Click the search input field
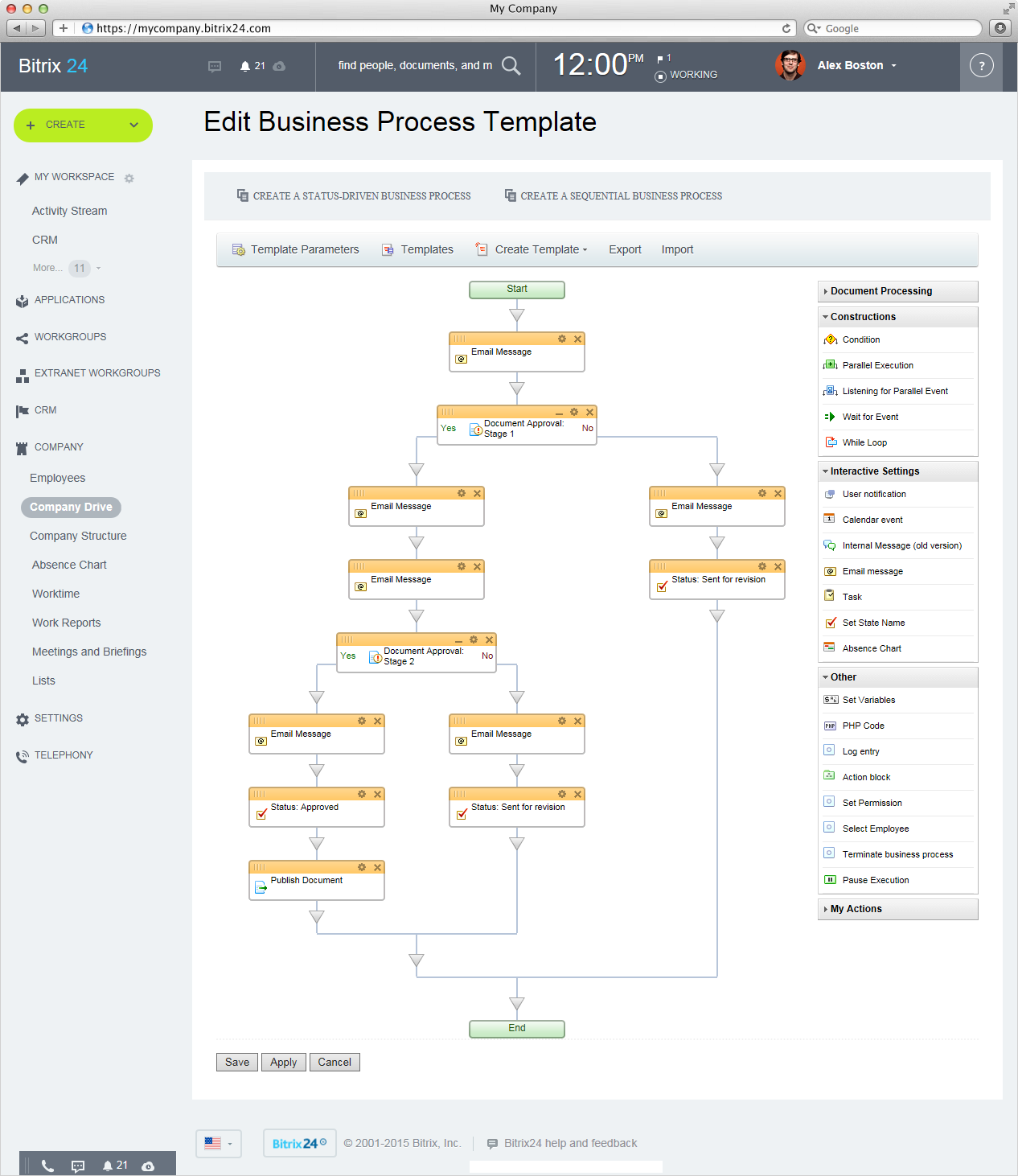1018x1176 pixels. 414,65
